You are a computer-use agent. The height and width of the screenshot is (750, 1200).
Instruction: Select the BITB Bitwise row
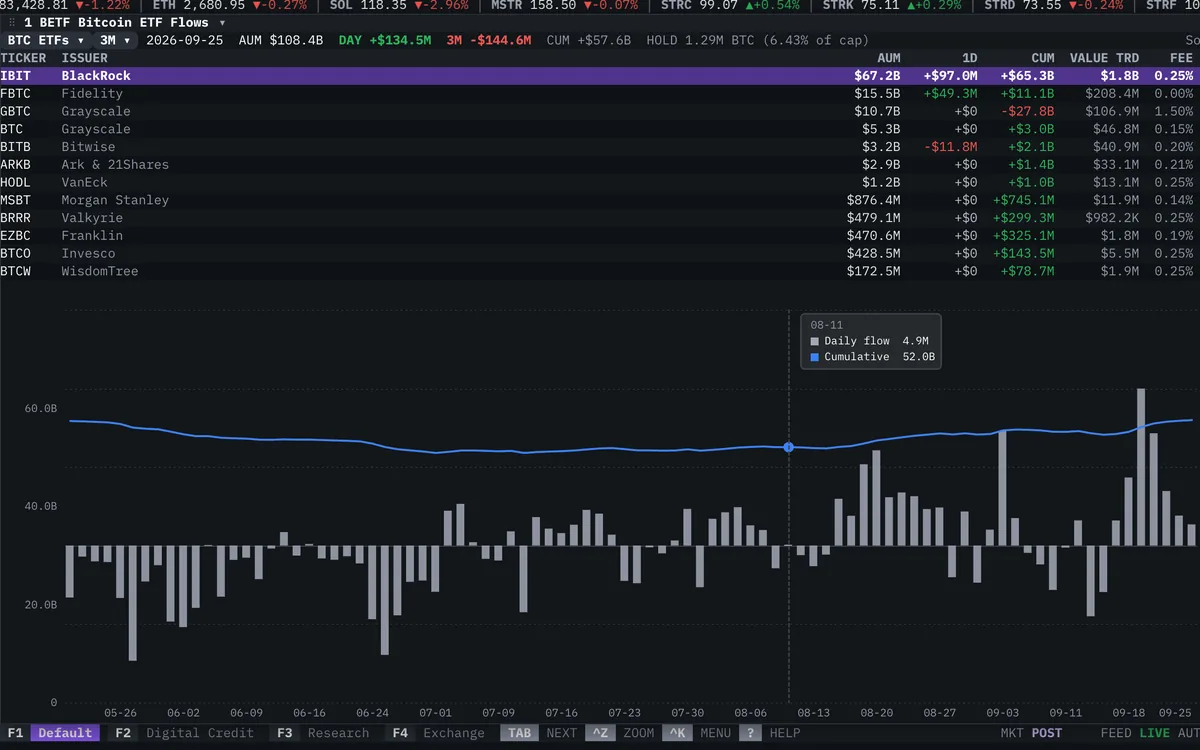[x=600, y=147]
